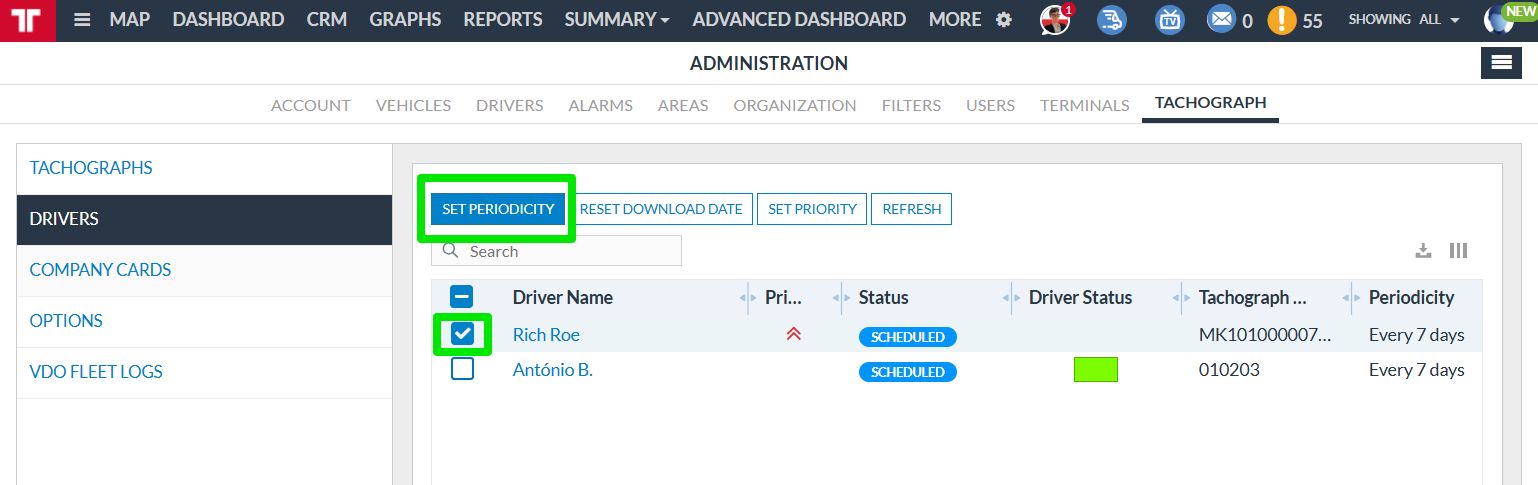Expand the SUMMARY dropdown menu
The image size is (1538, 485).
[x=617, y=20]
